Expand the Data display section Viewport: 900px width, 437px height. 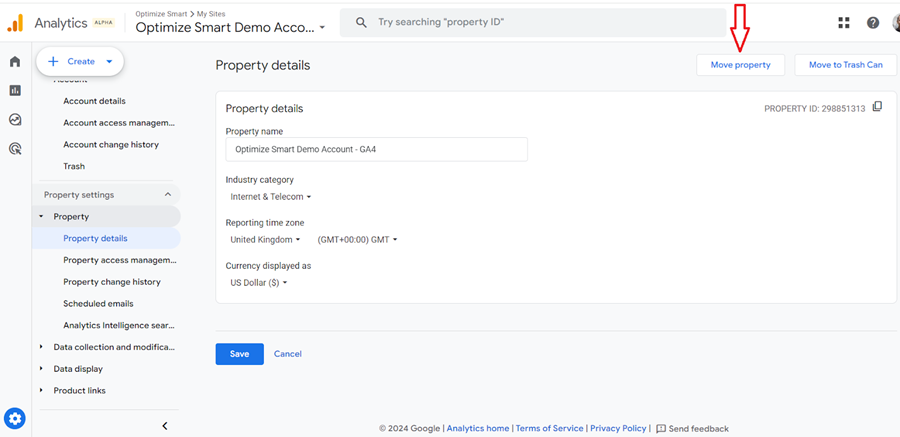click(x=41, y=369)
